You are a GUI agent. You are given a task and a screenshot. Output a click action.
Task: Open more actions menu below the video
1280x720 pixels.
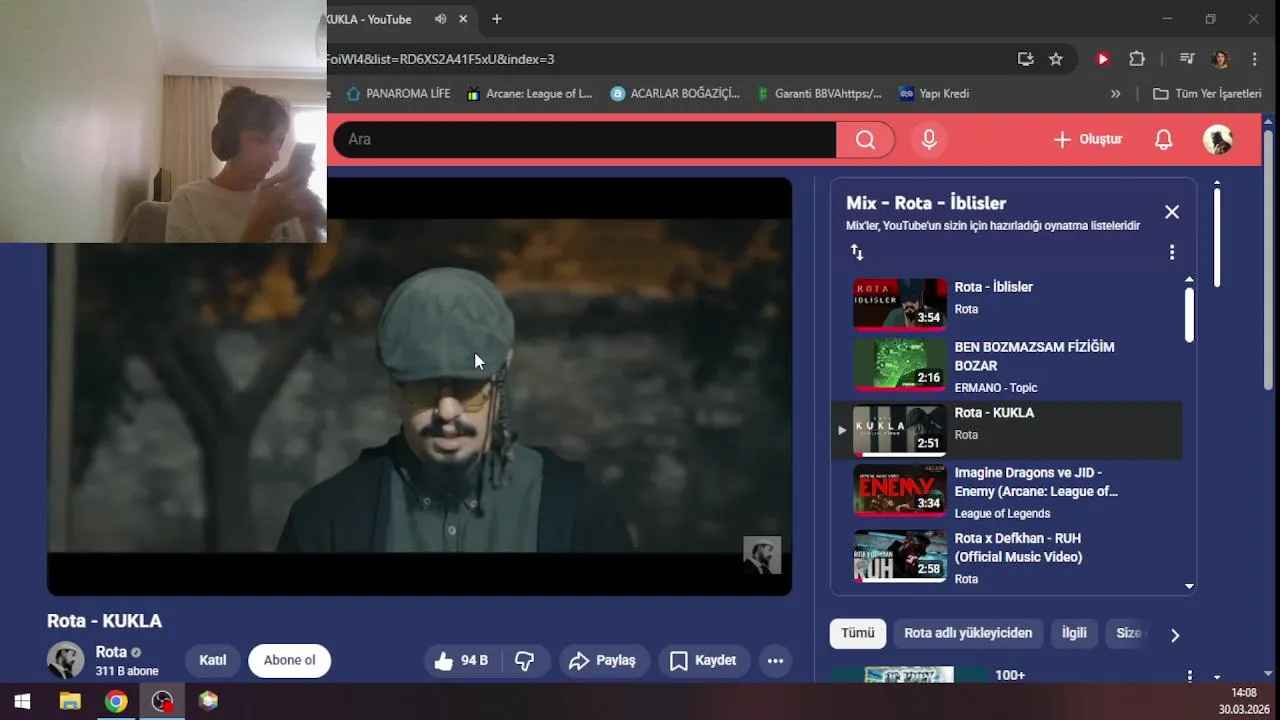point(775,661)
